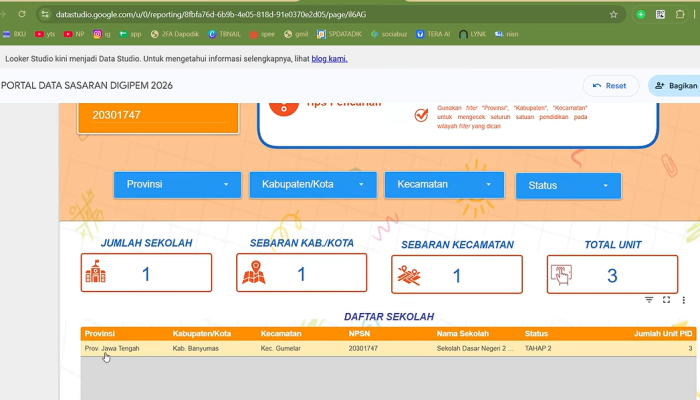Click the NPSN search field showing 20301747

158,115
